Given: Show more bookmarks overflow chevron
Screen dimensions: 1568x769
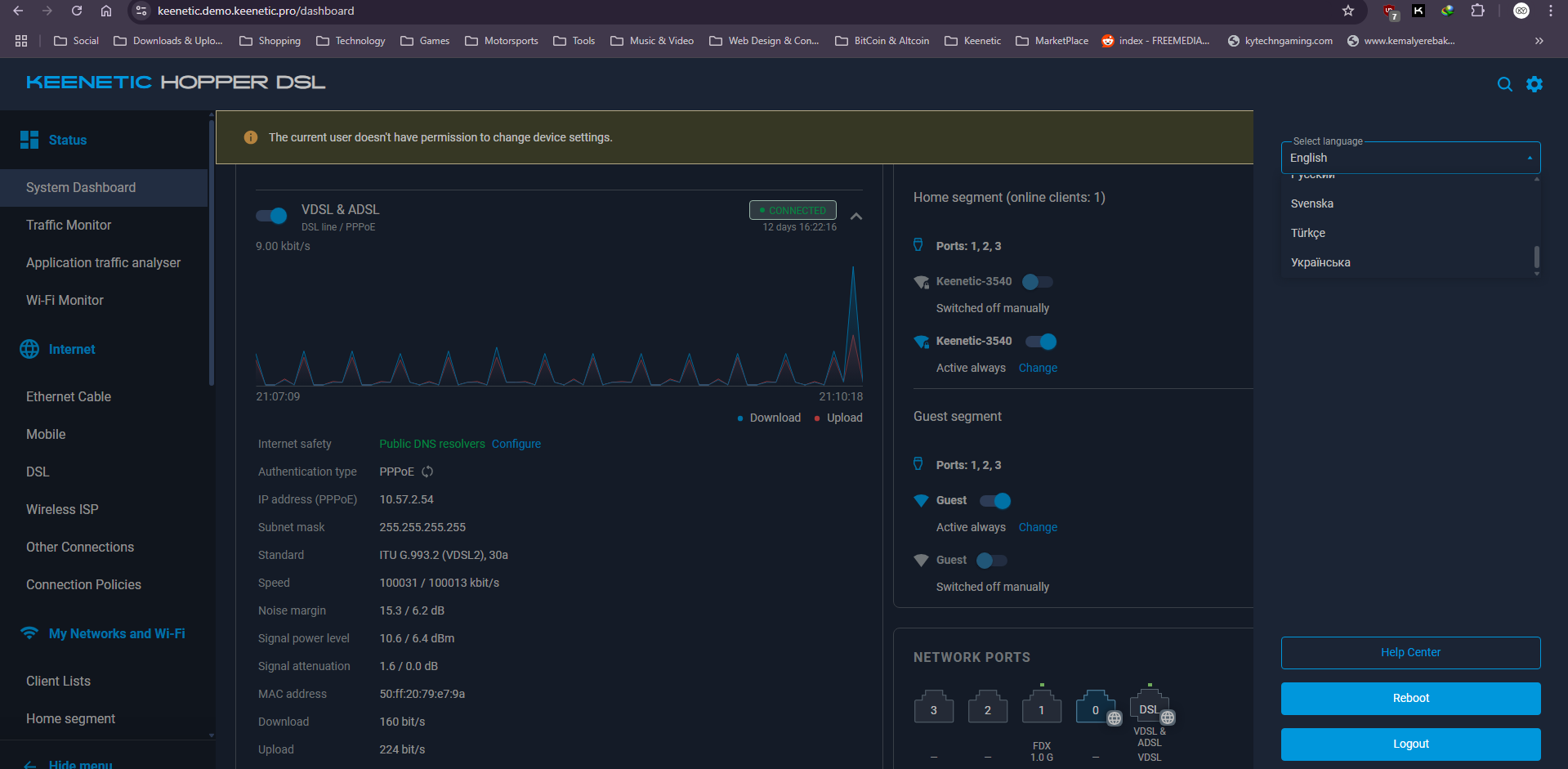Looking at the screenshot, I should (1539, 41).
